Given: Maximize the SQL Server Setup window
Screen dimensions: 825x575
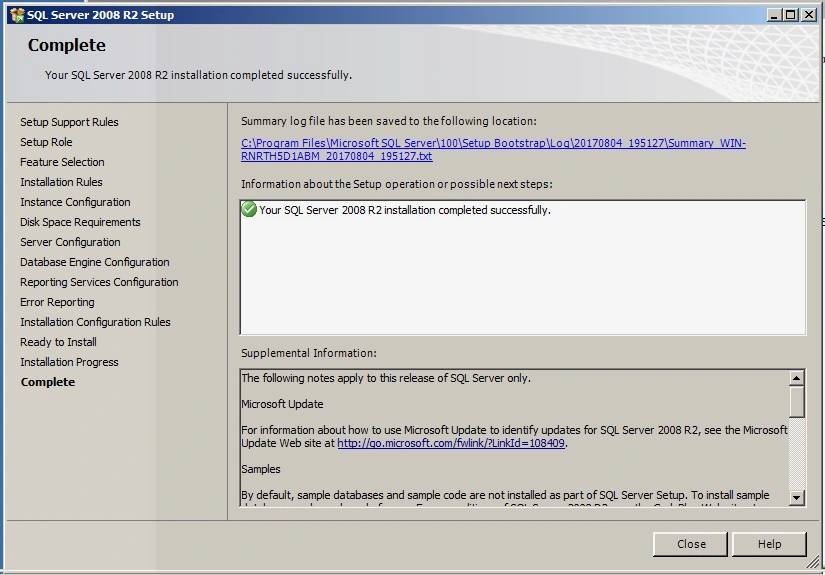Looking at the screenshot, I should pyautogui.click(x=791, y=15).
